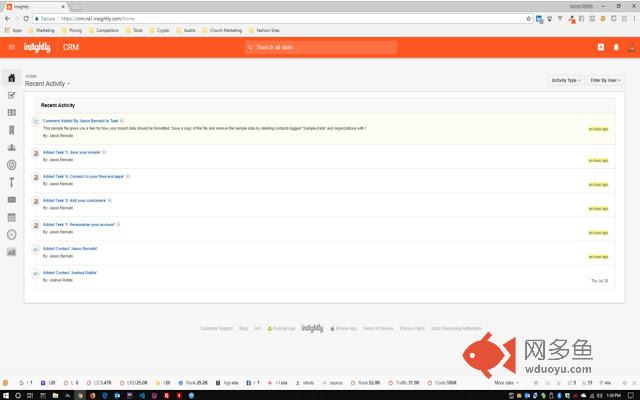The image size is (640, 400).
Task: Open the Added Task 5 activity link
Action: pos(72,152)
